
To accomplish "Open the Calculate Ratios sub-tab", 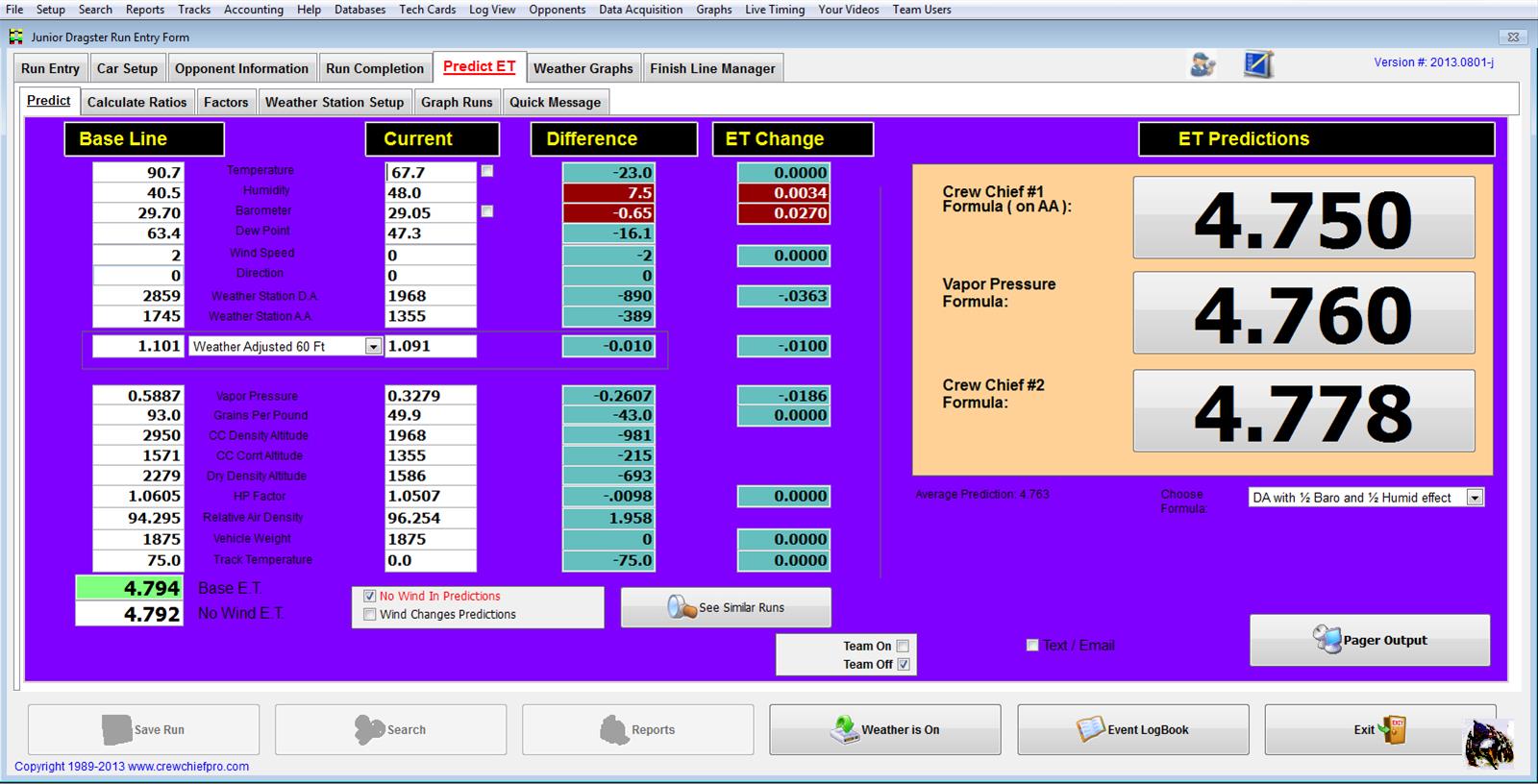I will [x=136, y=102].
